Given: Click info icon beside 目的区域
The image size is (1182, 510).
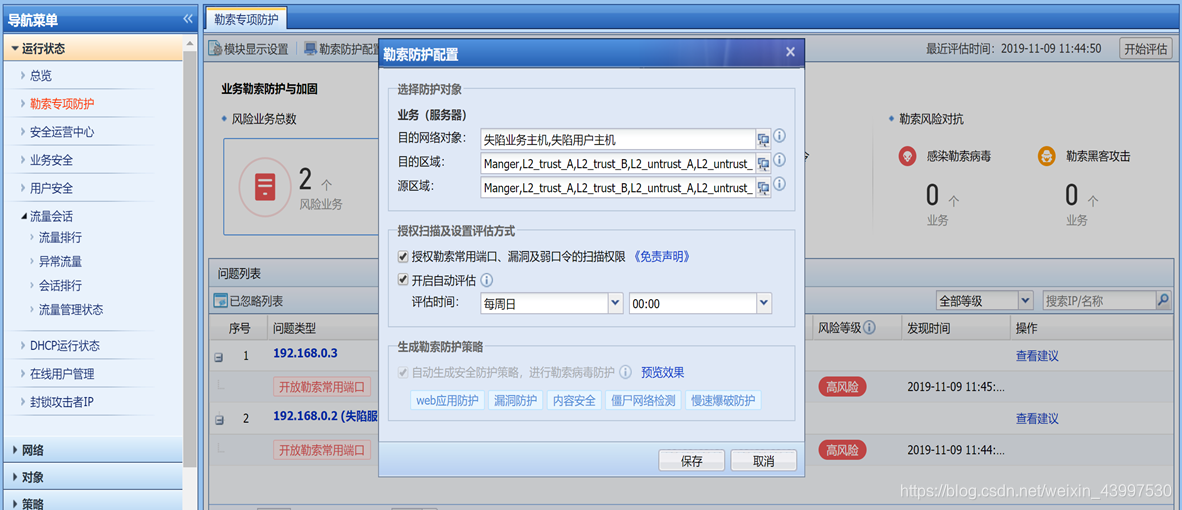Looking at the screenshot, I should point(780,160).
